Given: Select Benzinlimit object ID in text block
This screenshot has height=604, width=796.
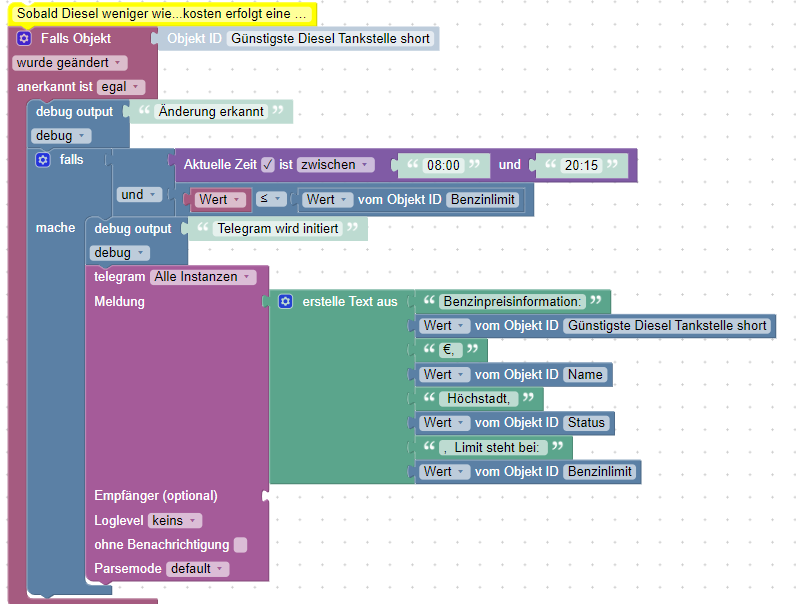Looking at the screenshot, I should (600, 472).
